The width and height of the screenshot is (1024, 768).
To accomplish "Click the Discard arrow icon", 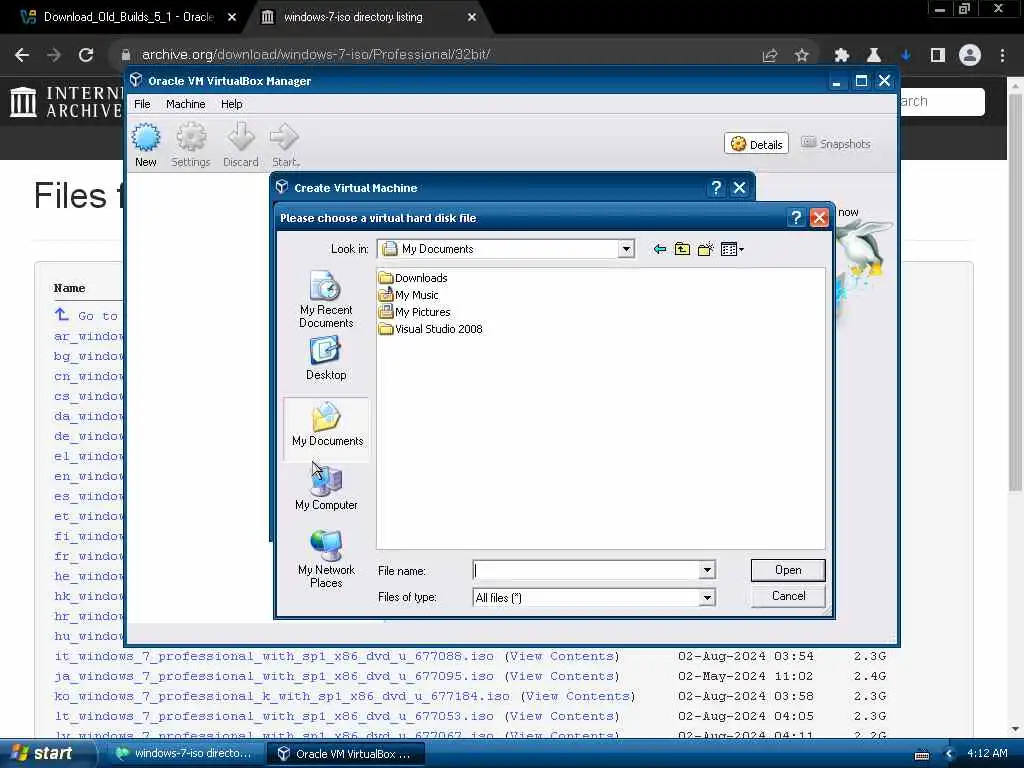I will (x=240, y=145).
